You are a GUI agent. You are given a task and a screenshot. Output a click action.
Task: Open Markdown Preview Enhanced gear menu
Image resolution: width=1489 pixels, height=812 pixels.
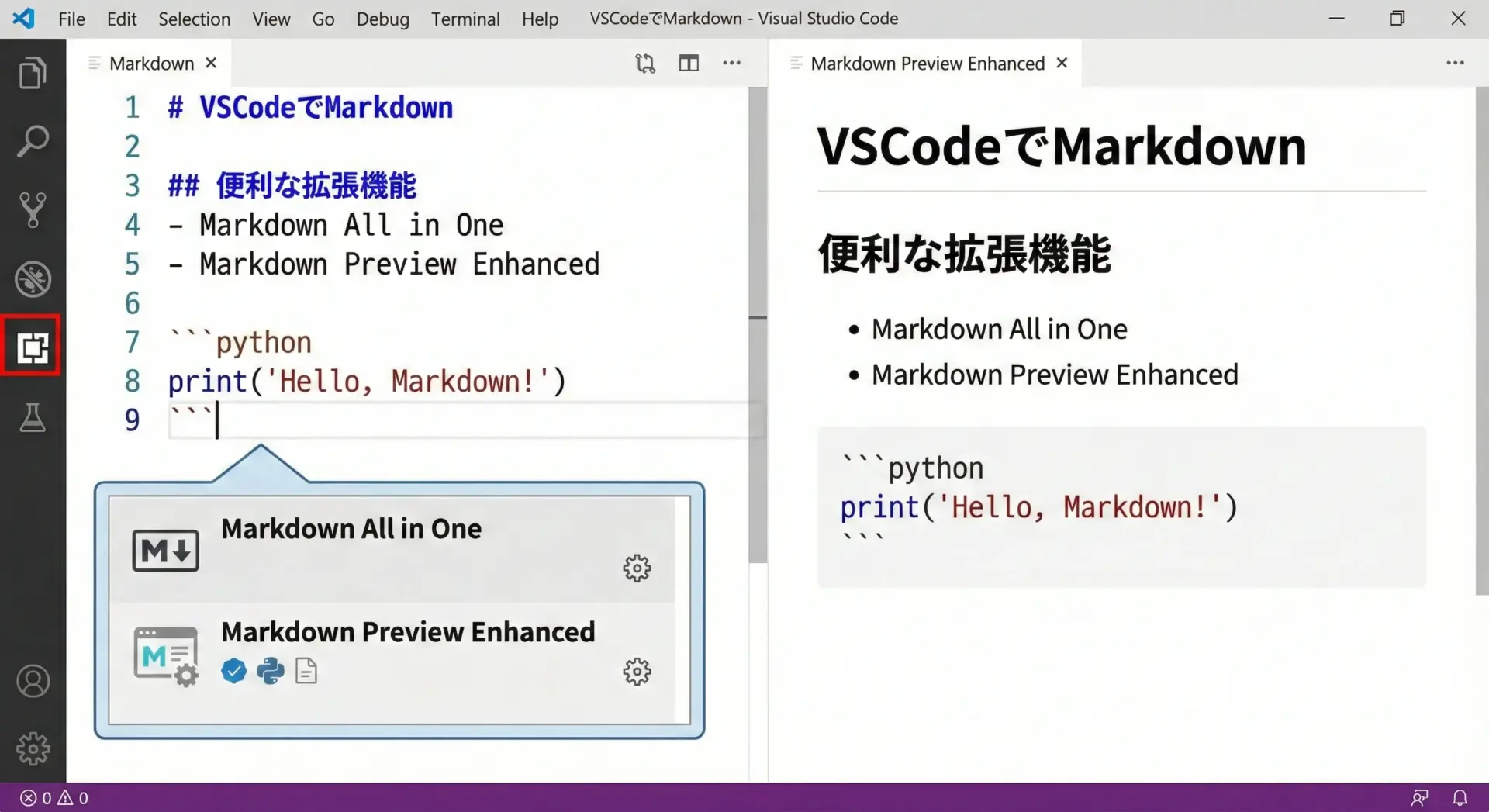(x=637, y=672)
